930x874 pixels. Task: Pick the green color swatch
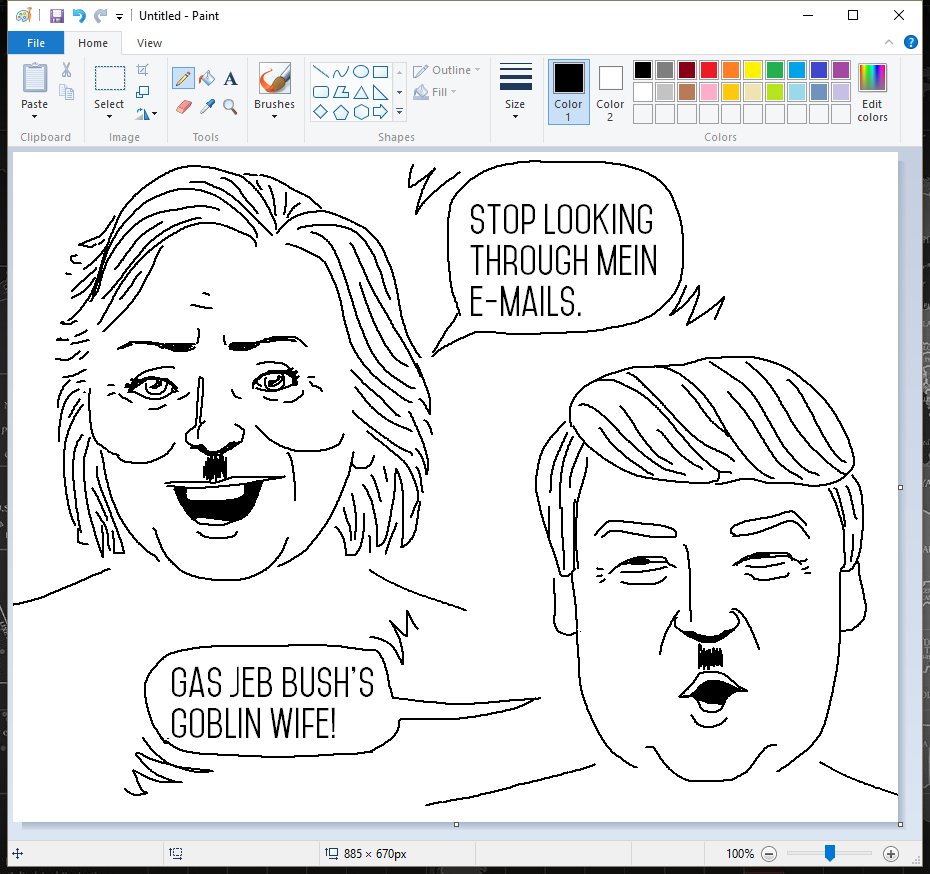coord(775,70)
